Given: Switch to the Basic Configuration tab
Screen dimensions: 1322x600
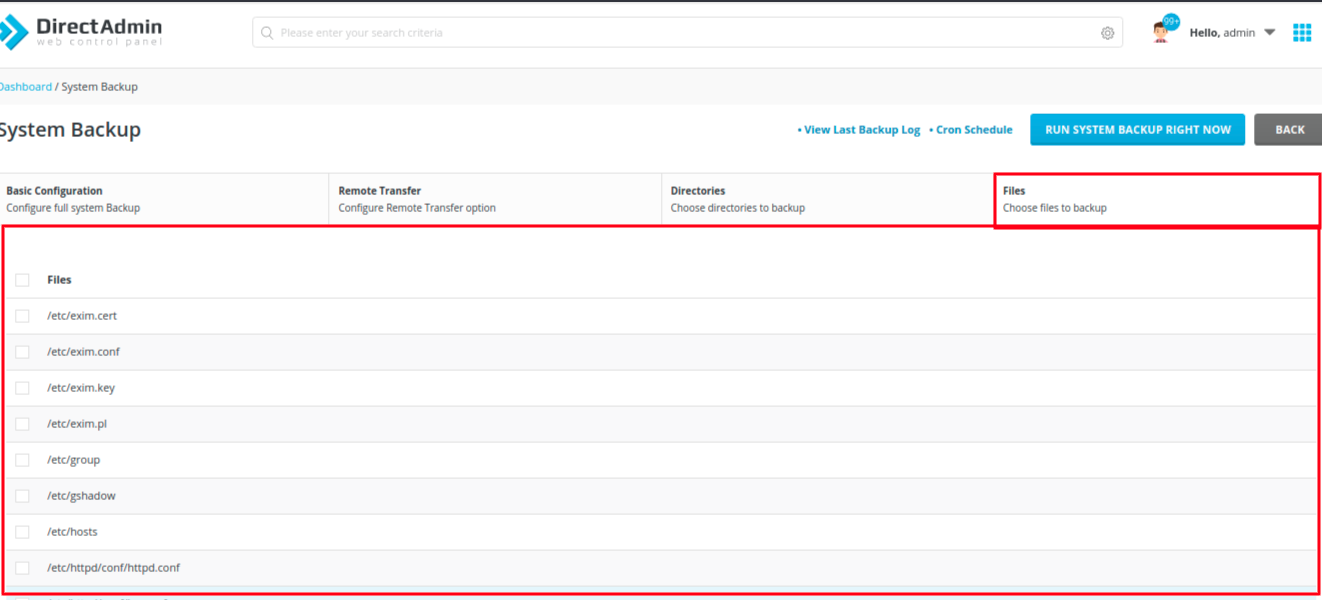Looking at the screenshot, I should (165, 199).
